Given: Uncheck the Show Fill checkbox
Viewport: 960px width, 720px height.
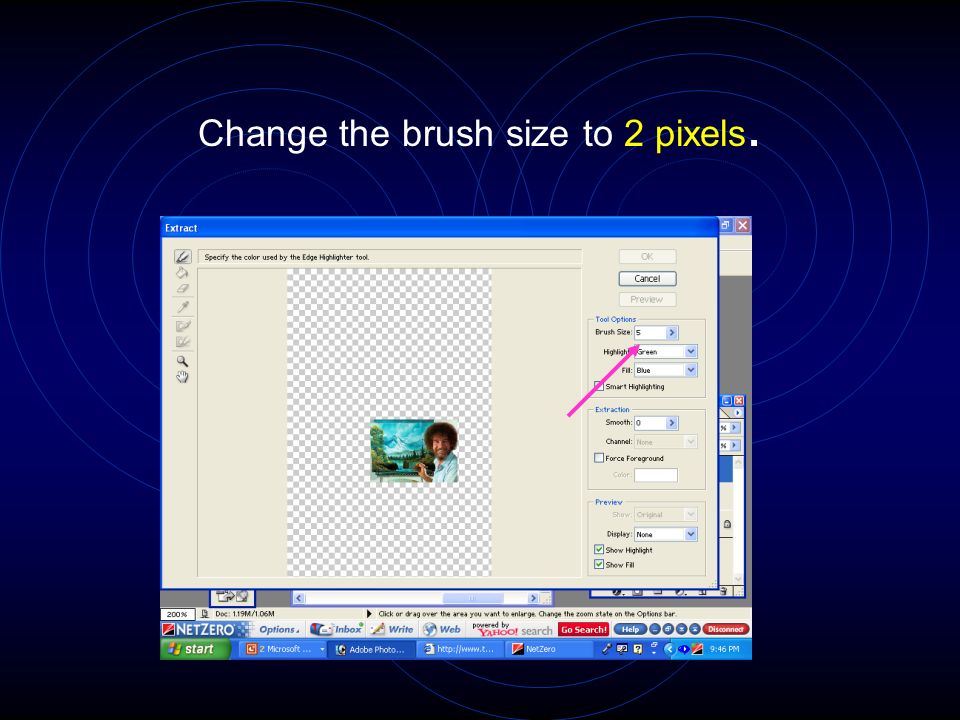Looking at the screenshot, I should click(x=599, y=564).
